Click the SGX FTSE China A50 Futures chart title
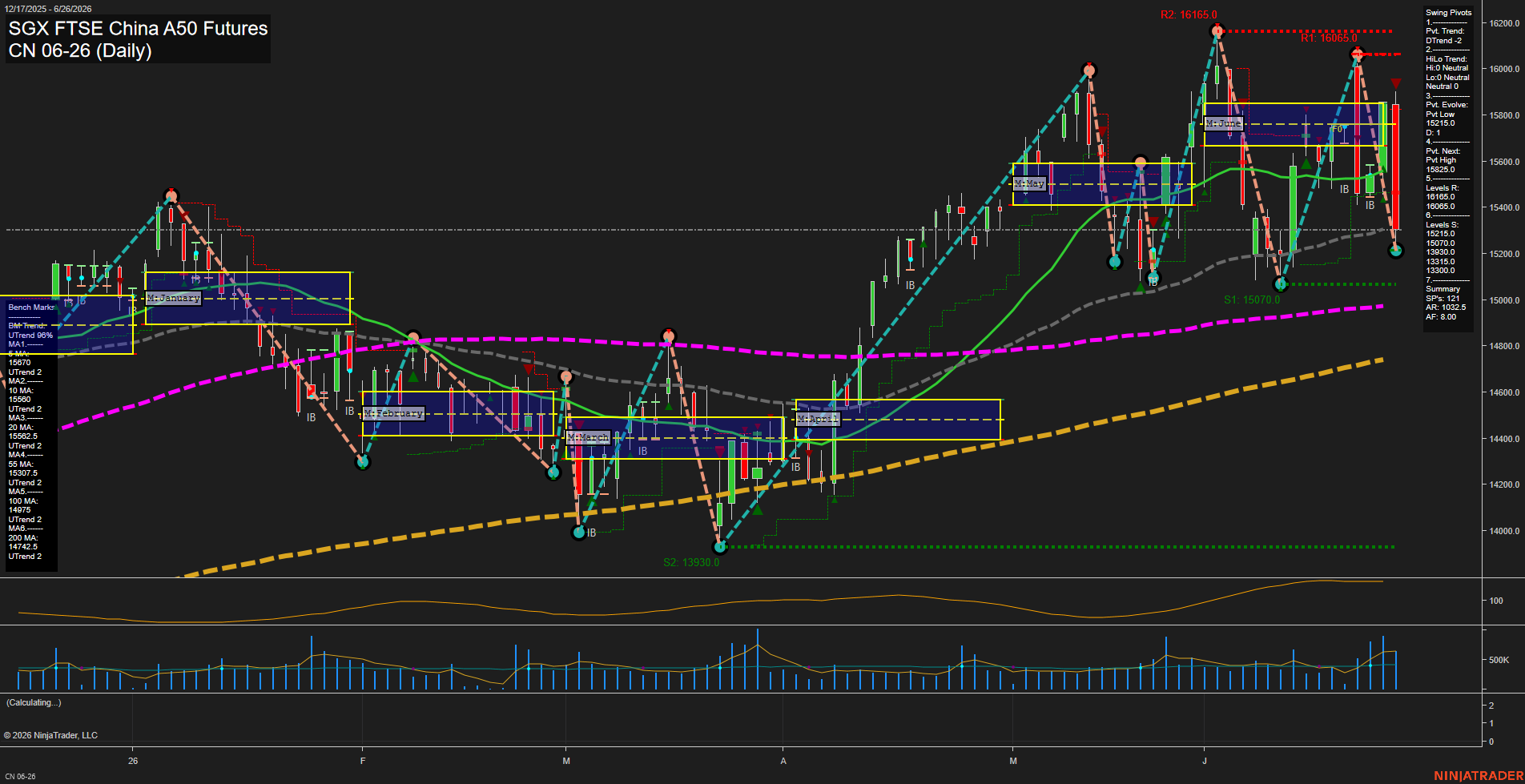 point(138,29)
